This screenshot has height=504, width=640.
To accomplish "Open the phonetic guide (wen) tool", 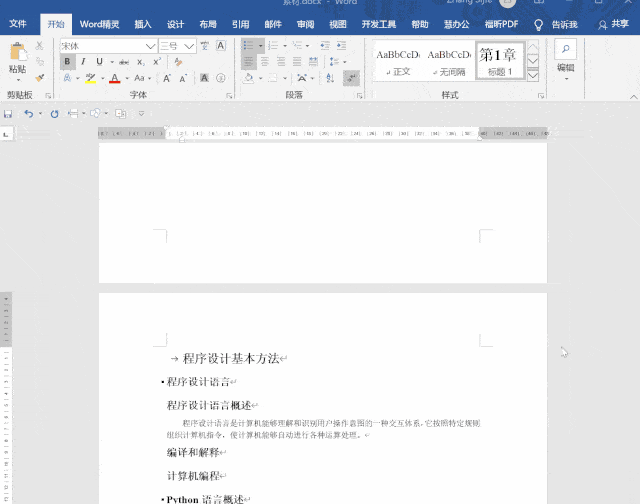I will click(x=204, y=46).
